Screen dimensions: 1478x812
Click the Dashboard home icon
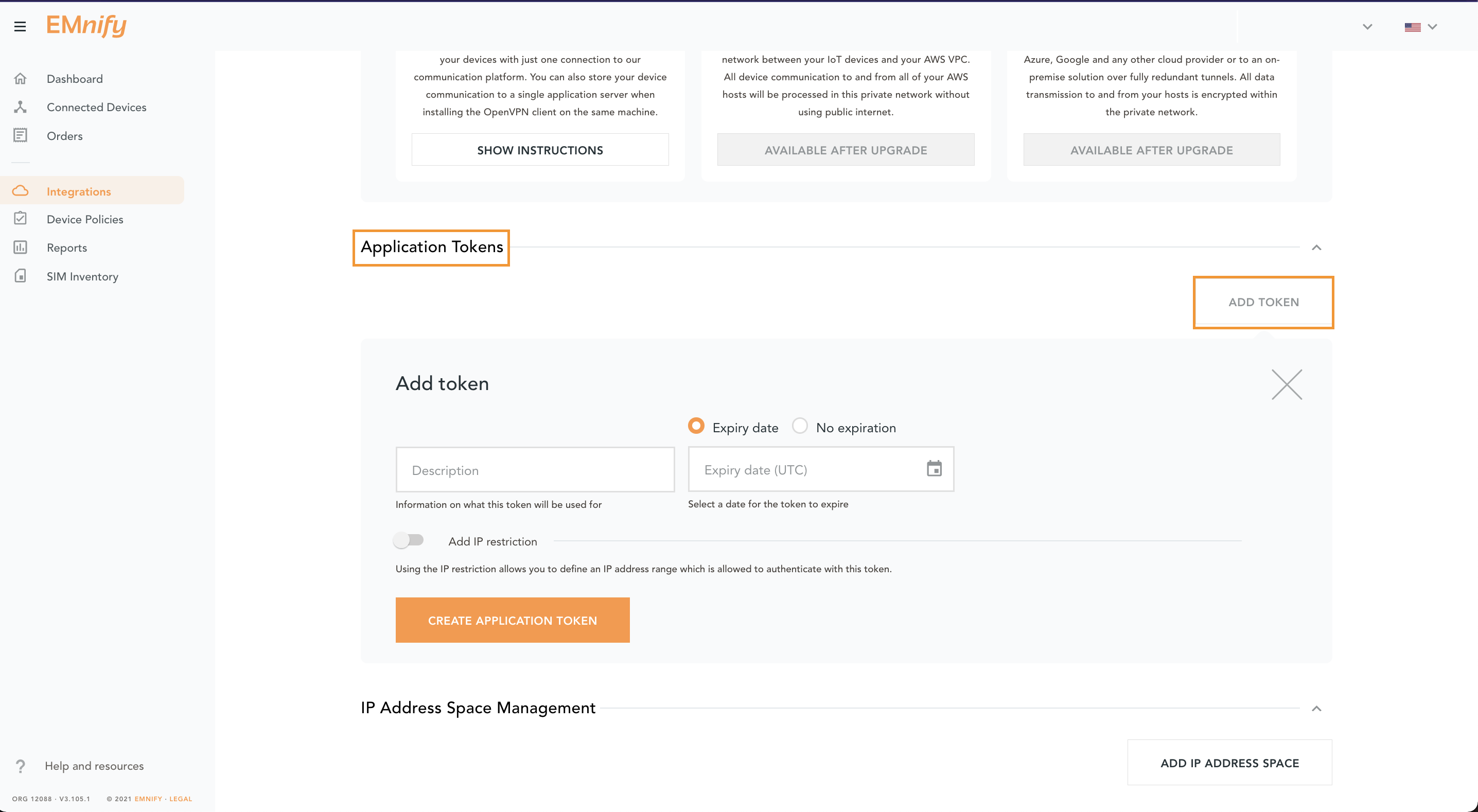[x=20, y=79]
